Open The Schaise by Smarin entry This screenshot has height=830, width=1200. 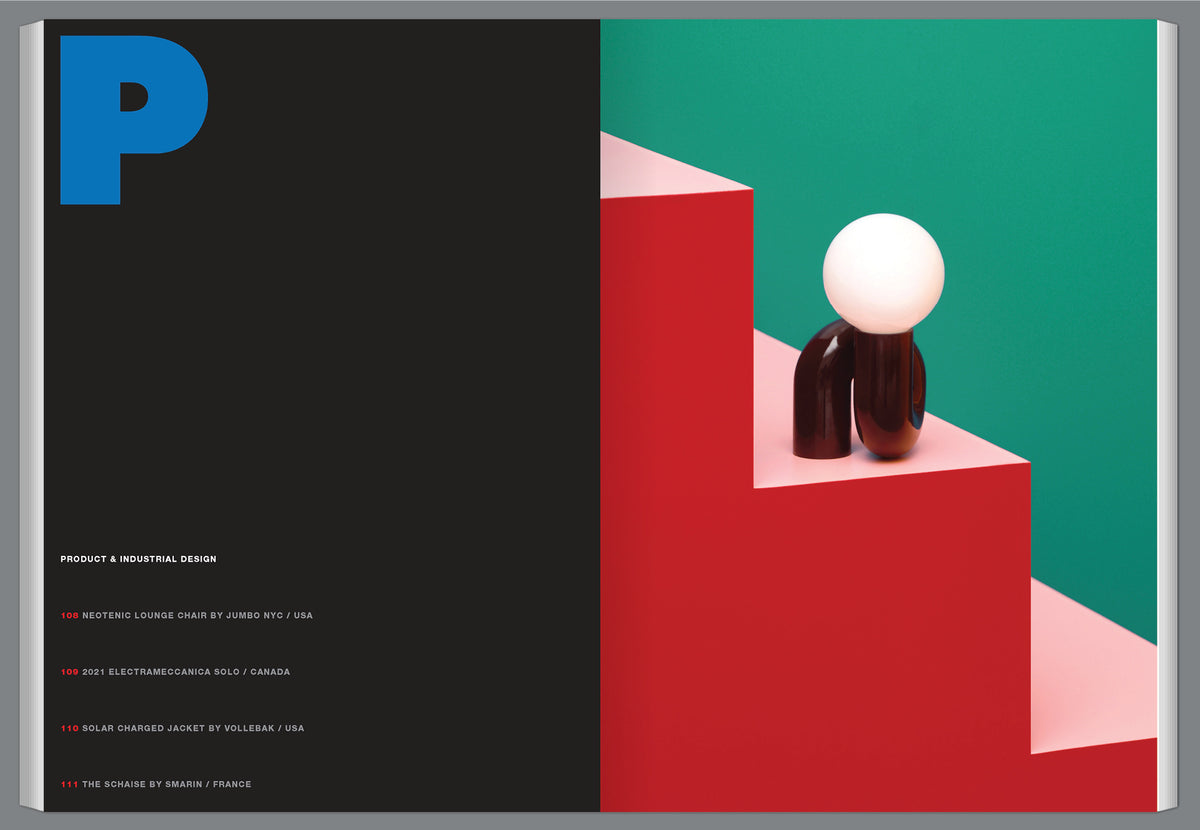click(156, 784)
